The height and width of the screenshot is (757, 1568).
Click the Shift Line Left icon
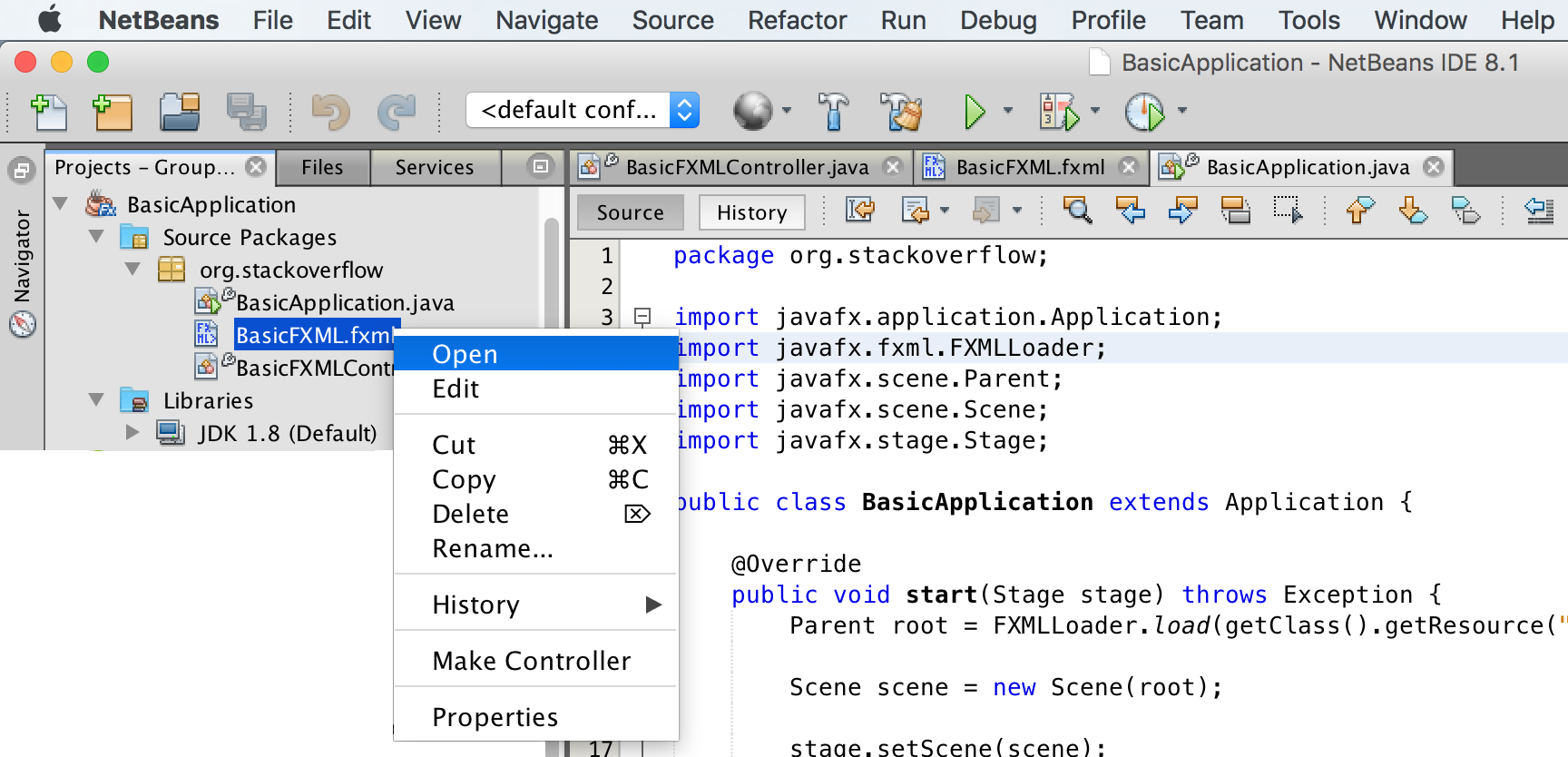point(1539,211)
